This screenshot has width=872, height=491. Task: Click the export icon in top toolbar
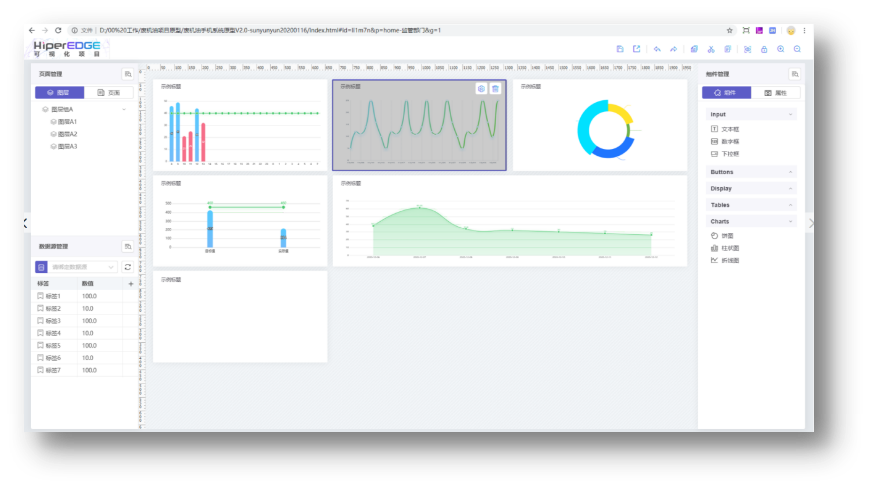pos(637,49)
